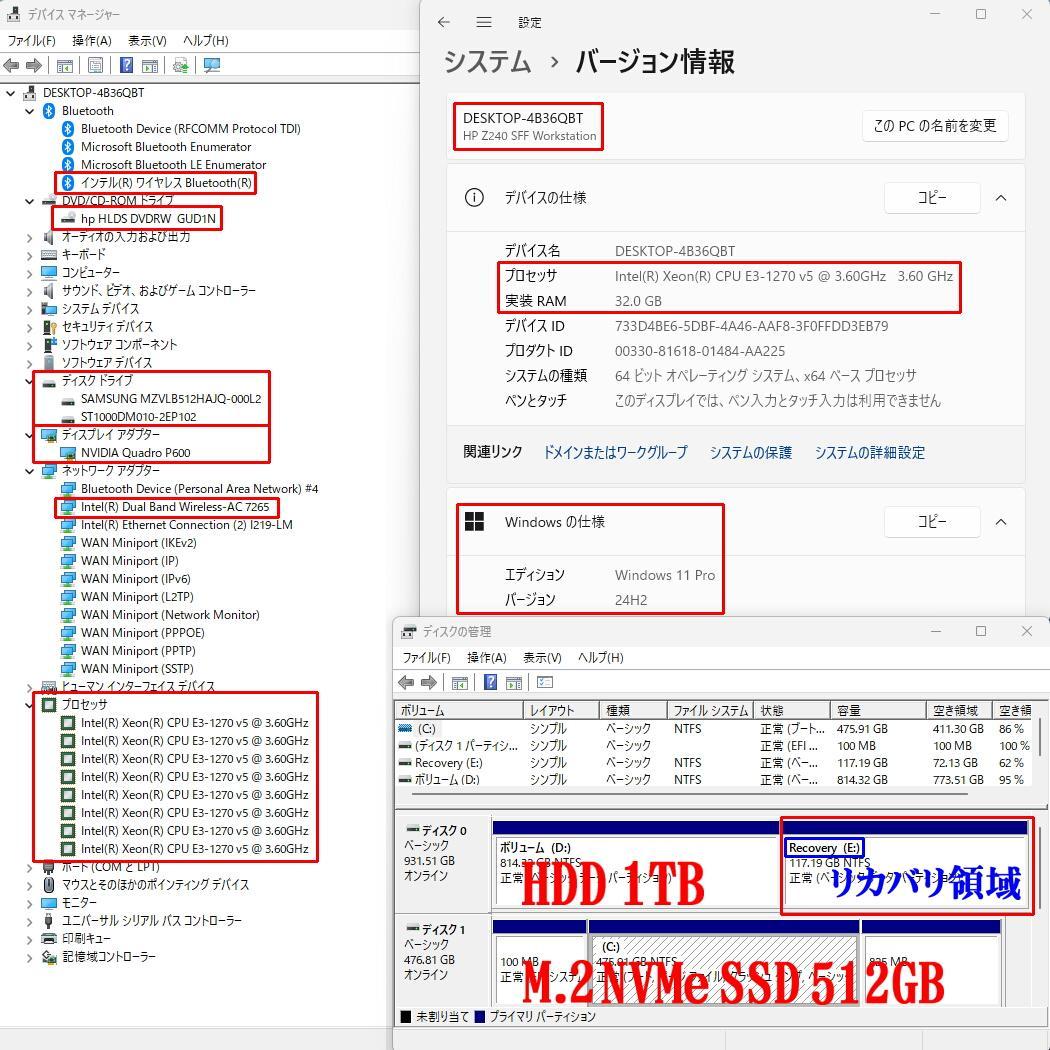The height and width of the screenshot is (1050, 1050).
Task: Click Device Manager's Help icon
Action: [127, 64]
